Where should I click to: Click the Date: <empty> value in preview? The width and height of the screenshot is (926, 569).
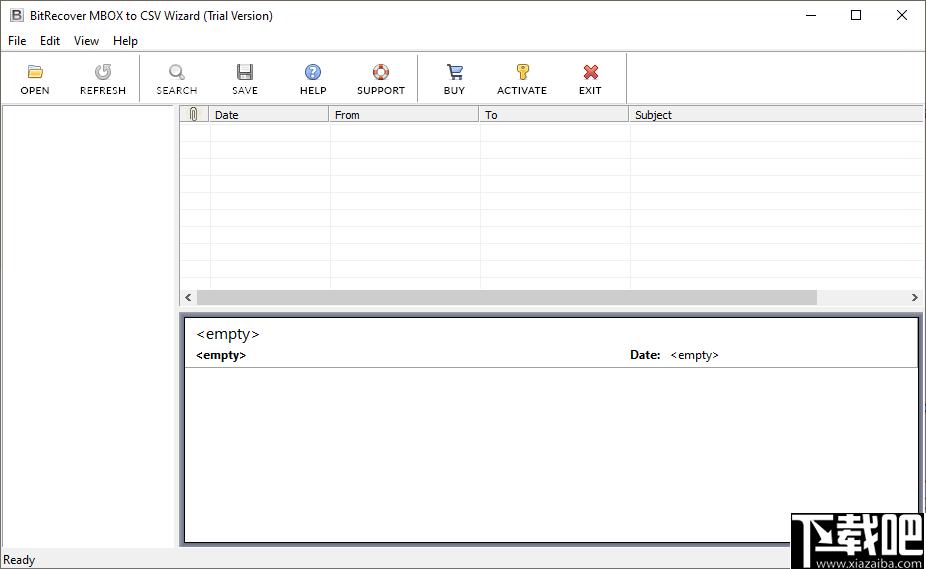pyautogui.click(x=694, y=355)
